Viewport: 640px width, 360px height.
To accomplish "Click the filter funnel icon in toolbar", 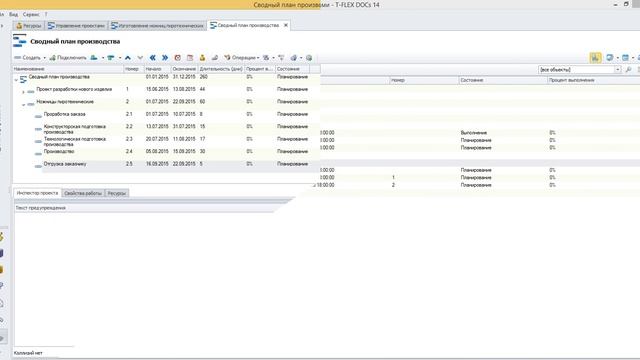I will 281,58.
